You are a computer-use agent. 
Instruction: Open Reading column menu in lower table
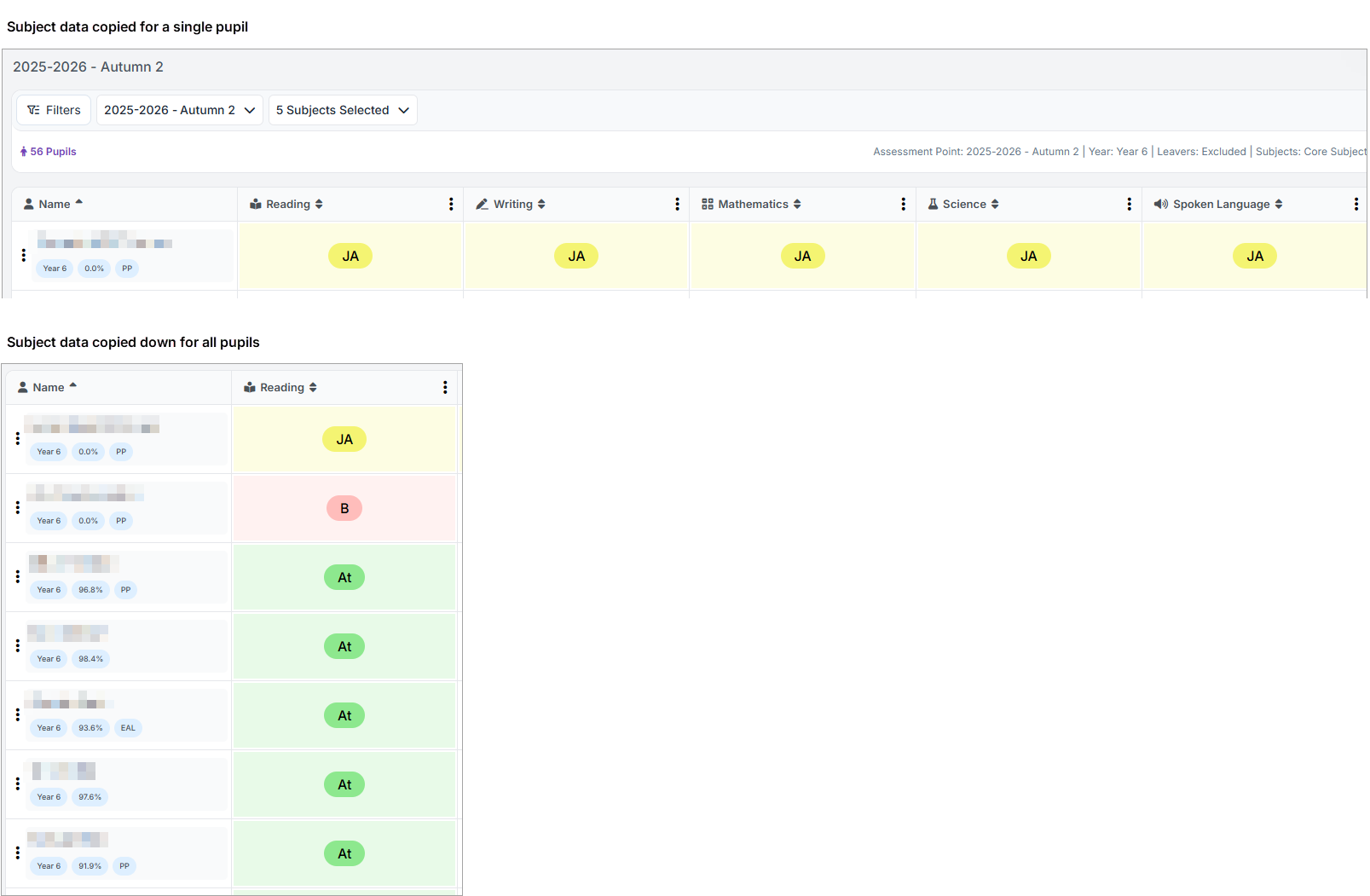click(444, 388)
